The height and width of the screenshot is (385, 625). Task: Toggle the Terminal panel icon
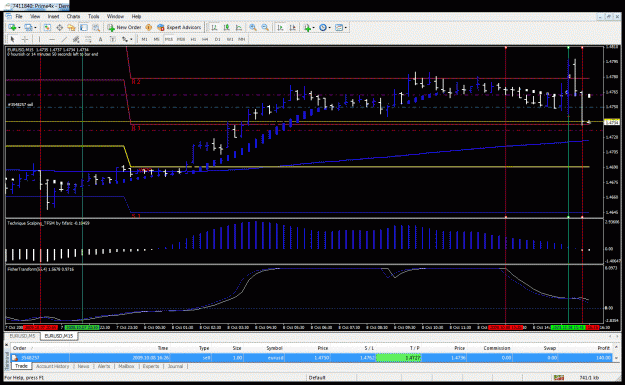click(84, 28)
